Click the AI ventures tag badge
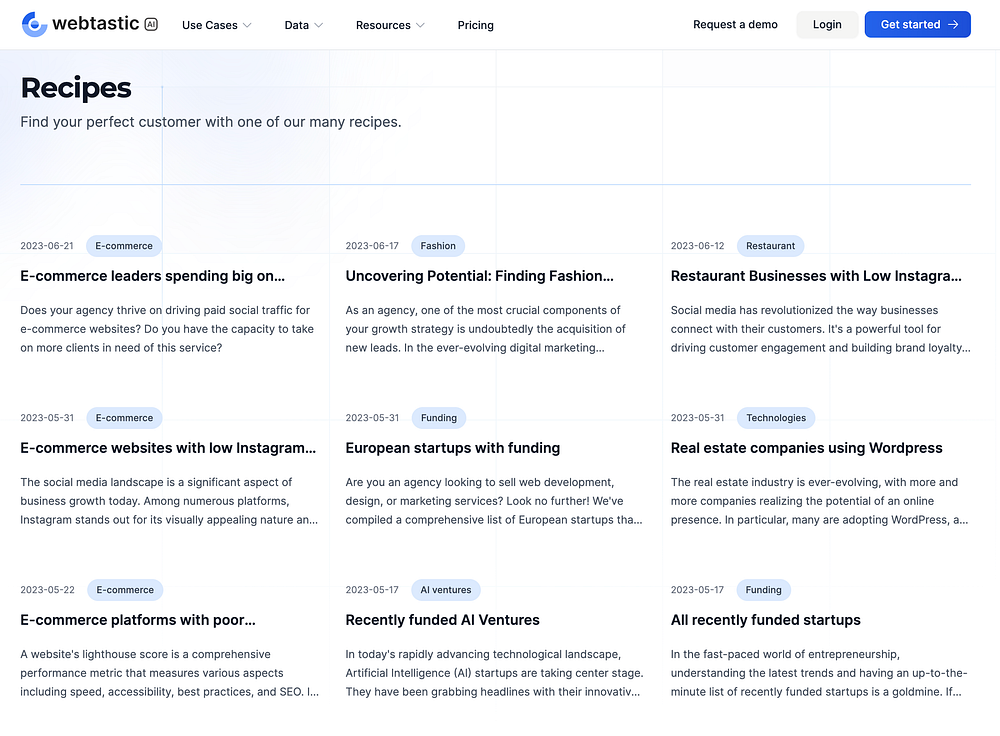The width and height of the screenshot is (1000, 736). pos(446,590)
